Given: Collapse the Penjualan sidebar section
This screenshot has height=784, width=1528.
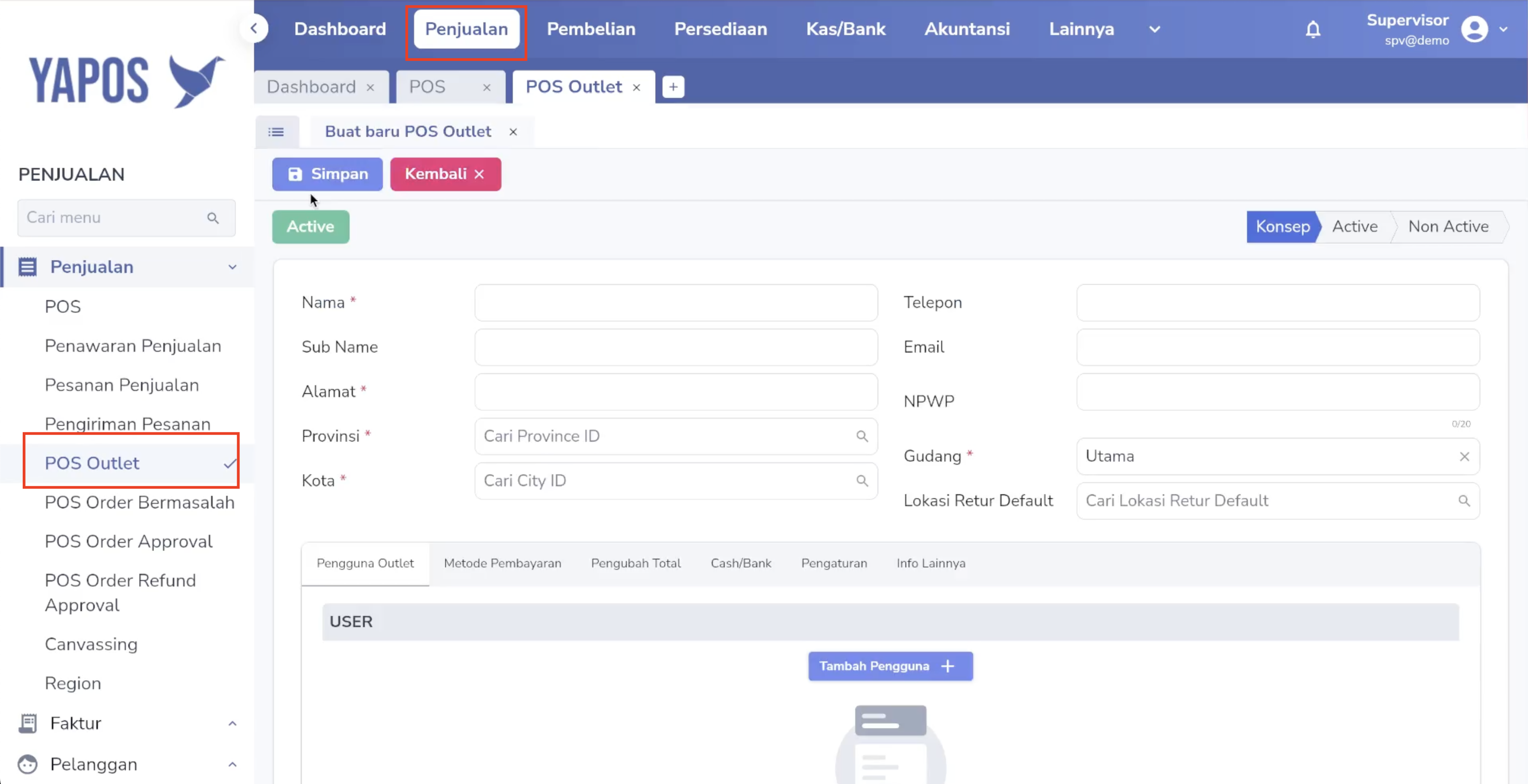Looking at the screenshot, I should coord(233,266).
